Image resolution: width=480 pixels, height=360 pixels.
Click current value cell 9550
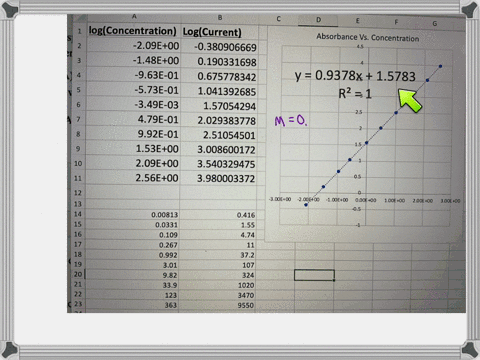(218, 305)
